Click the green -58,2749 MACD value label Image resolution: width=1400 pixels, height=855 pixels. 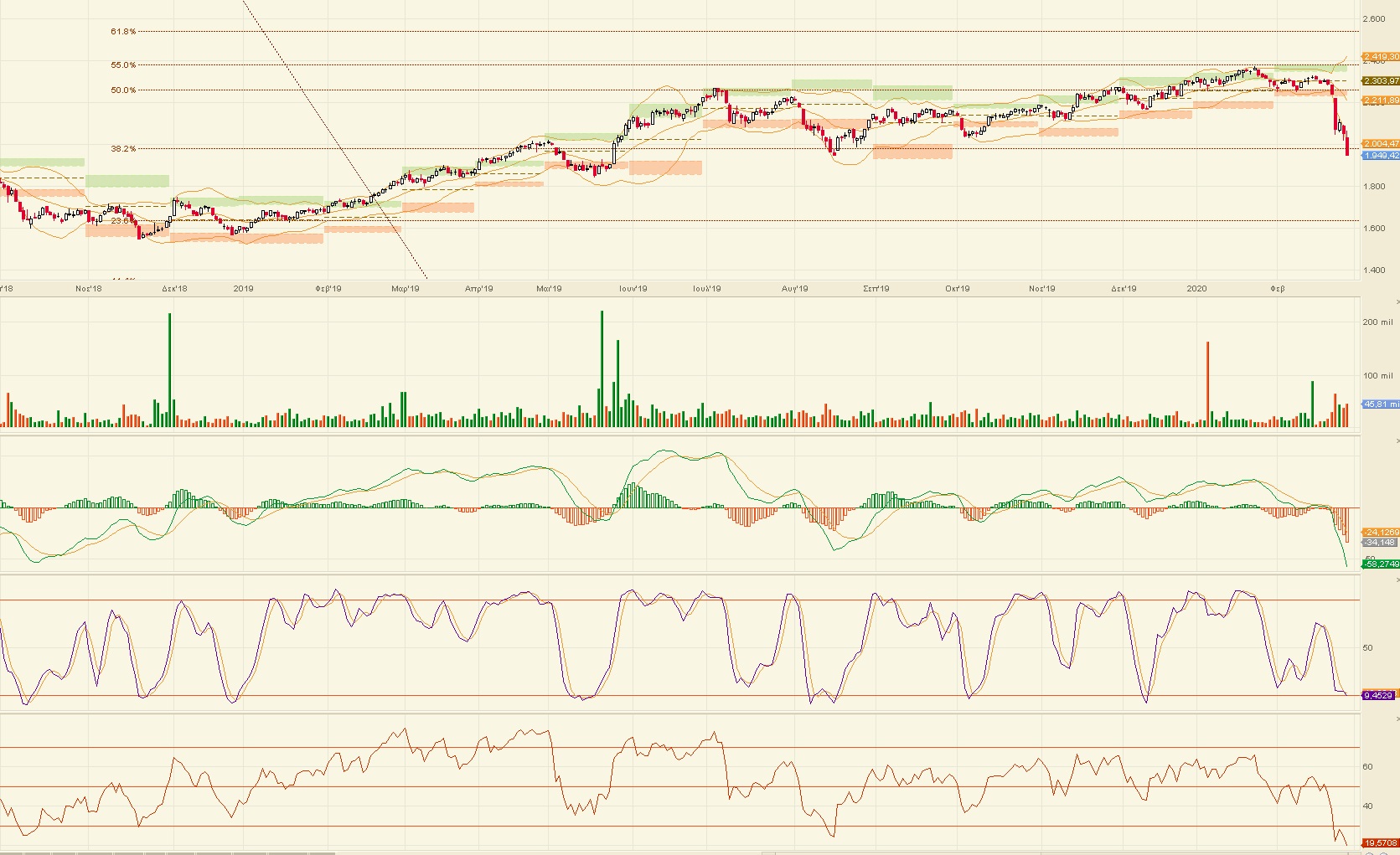tap(1380, 564)
